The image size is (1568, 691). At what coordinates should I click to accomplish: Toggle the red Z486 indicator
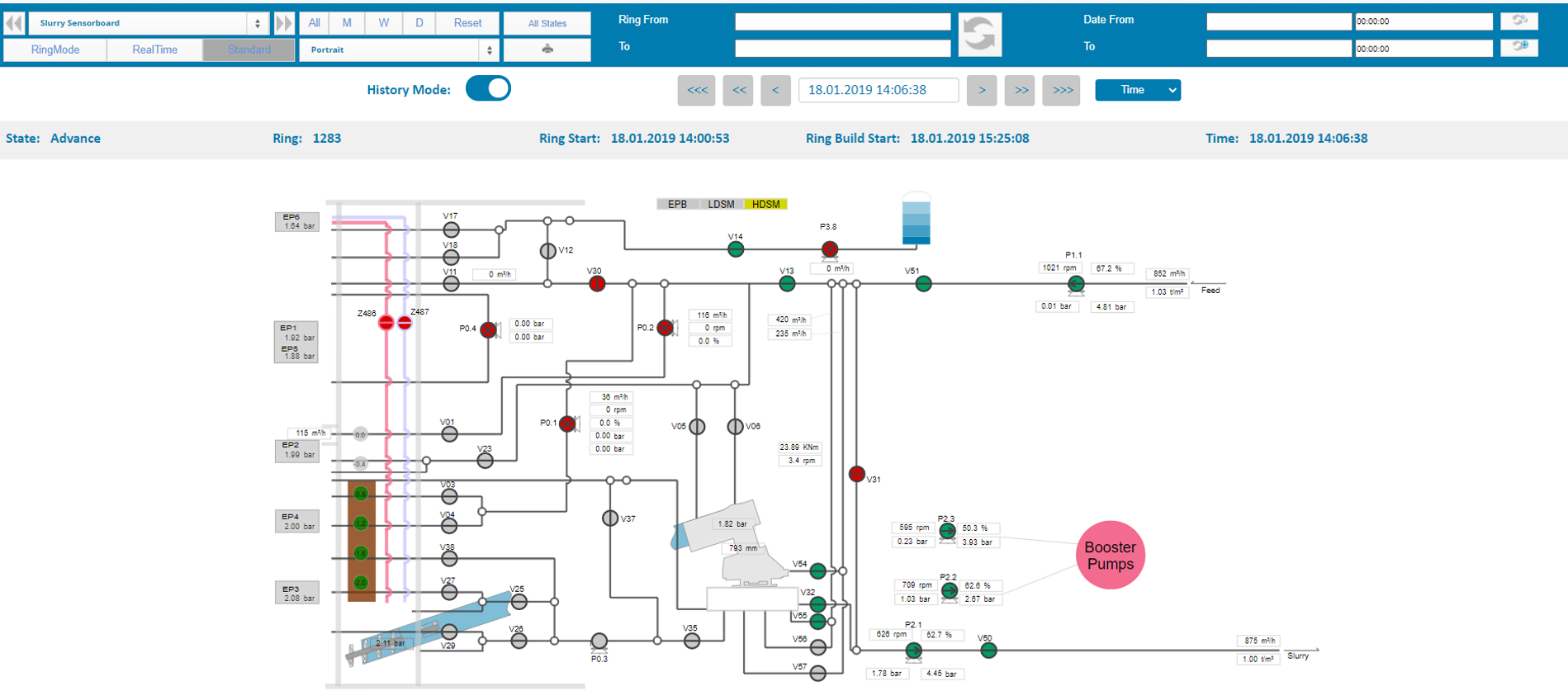[x=386, y=323]
